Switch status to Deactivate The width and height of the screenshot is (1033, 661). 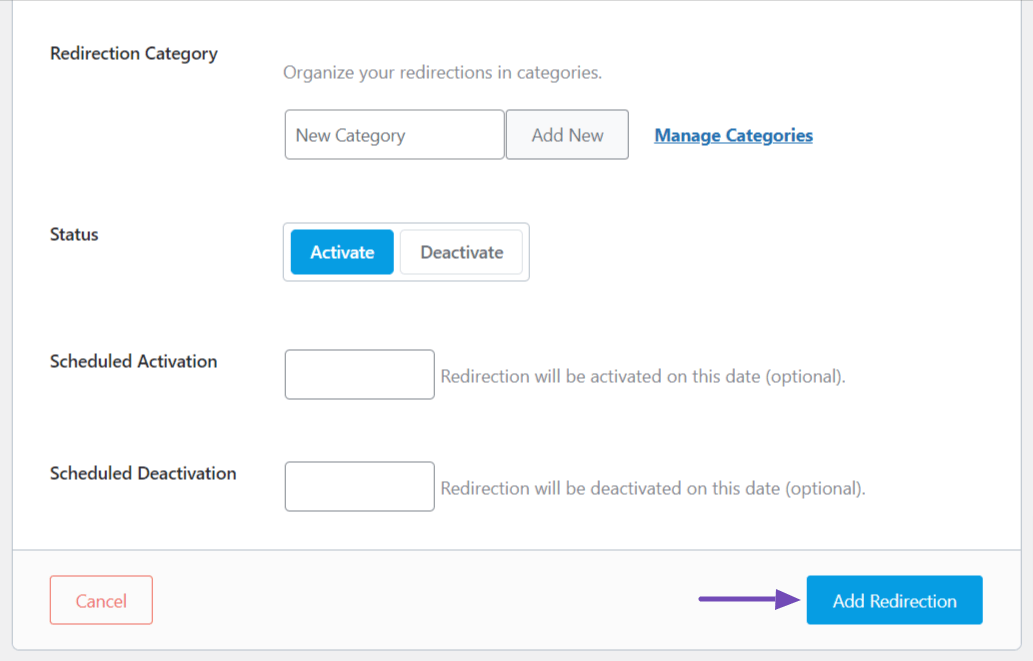[461, 252]
